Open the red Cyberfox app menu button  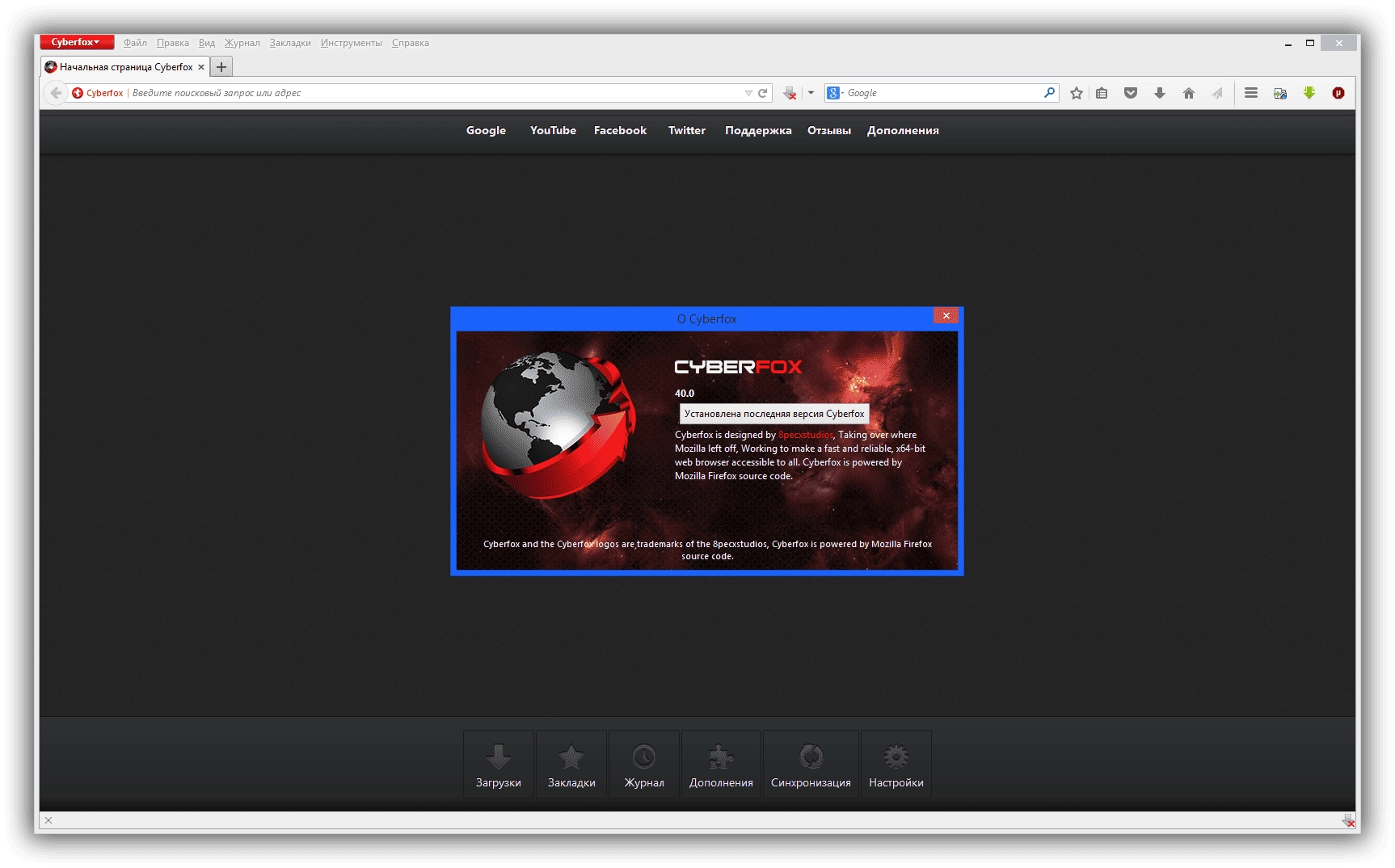77,42
